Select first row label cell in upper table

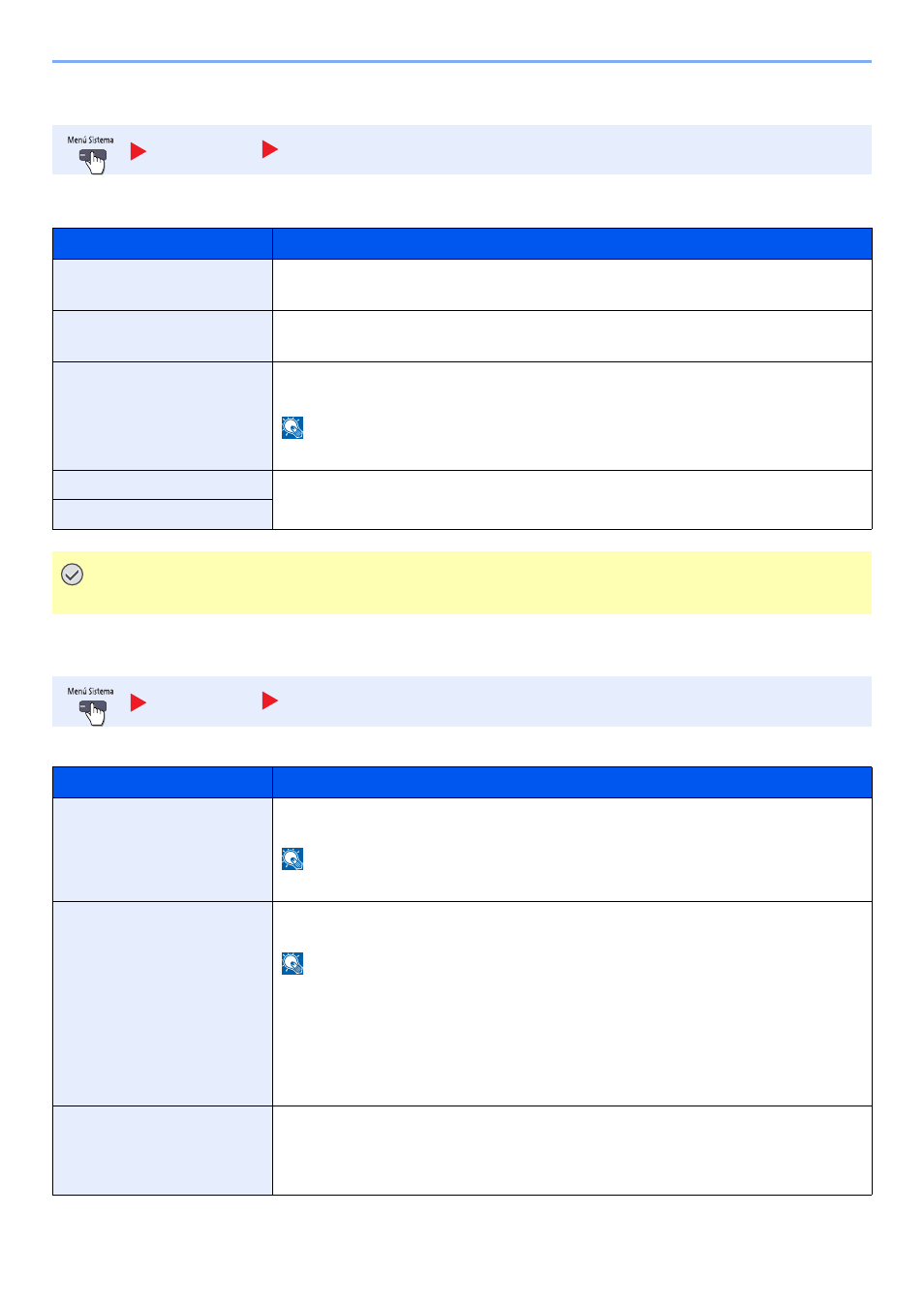tap(163, 285)
